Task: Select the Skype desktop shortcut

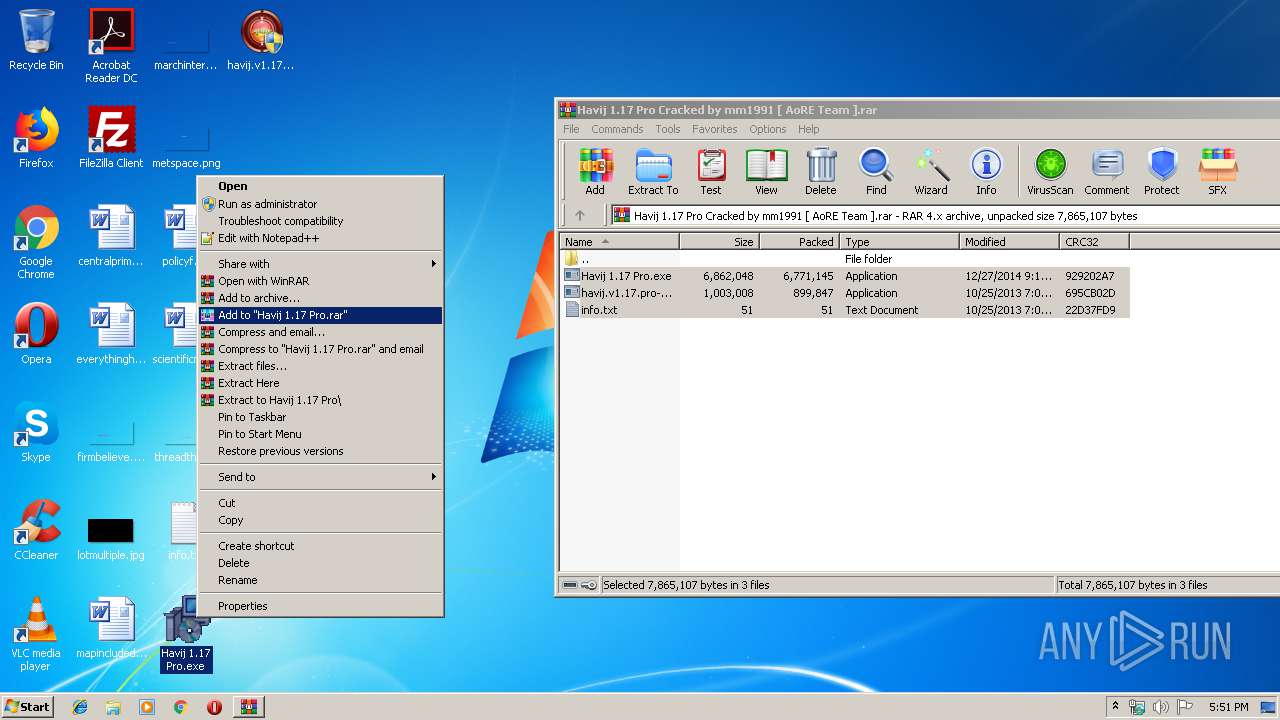Action: point(36,432)
